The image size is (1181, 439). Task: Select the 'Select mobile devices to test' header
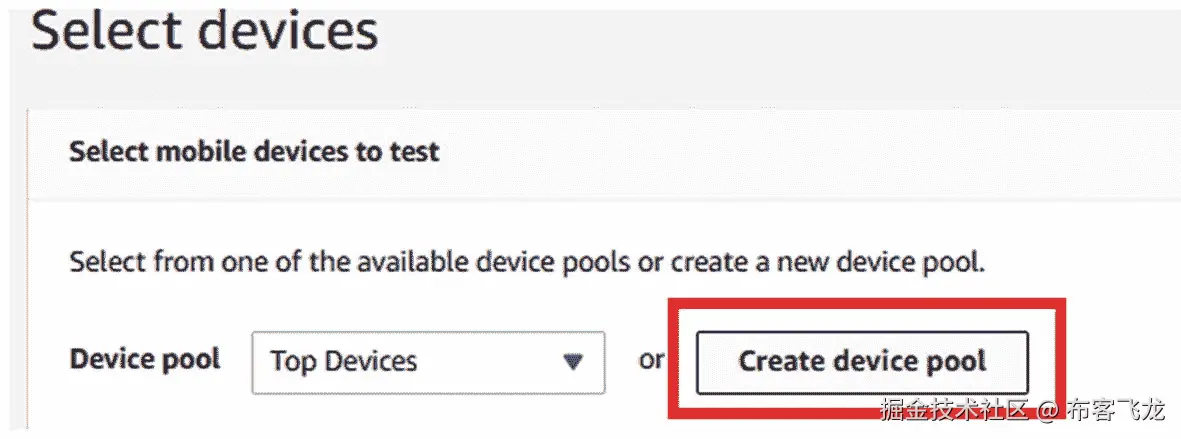click(254, 151)
